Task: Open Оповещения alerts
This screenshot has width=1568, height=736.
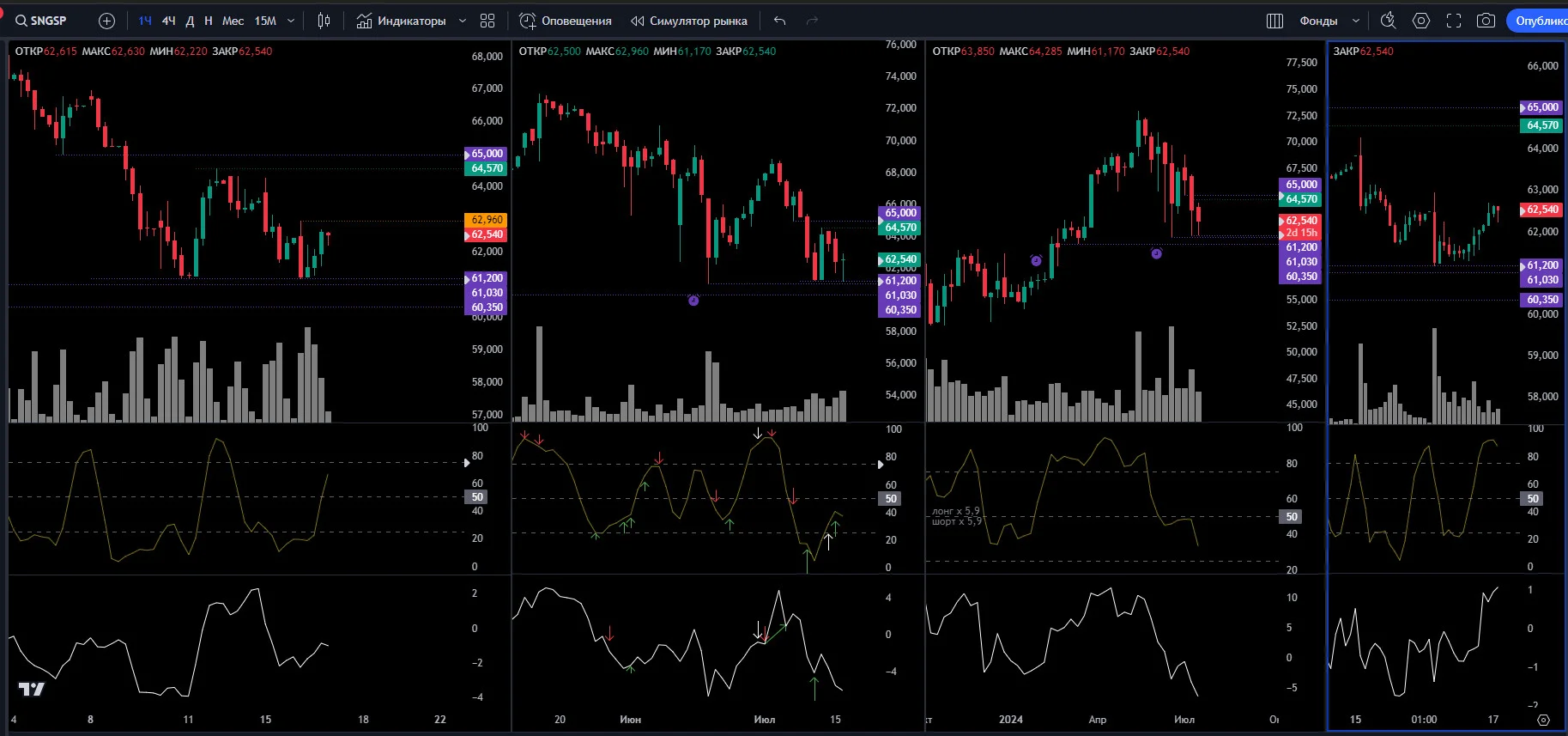Action: point(566,21)
